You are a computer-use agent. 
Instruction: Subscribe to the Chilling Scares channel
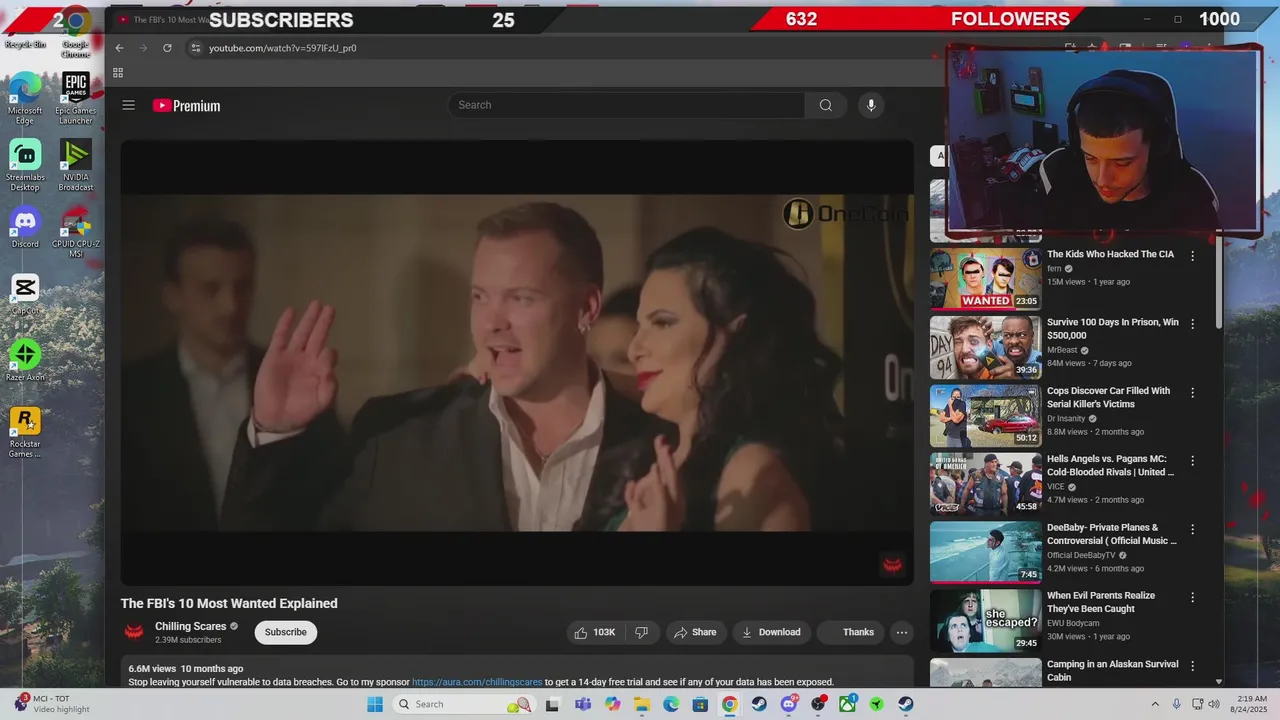click(286, 632)
